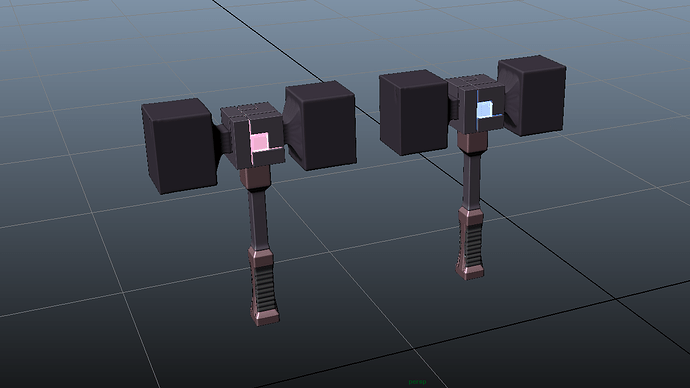690x388 pixels.
Task: Select the left hammer's thin handle shaft
Action: [x=258, y=219]
